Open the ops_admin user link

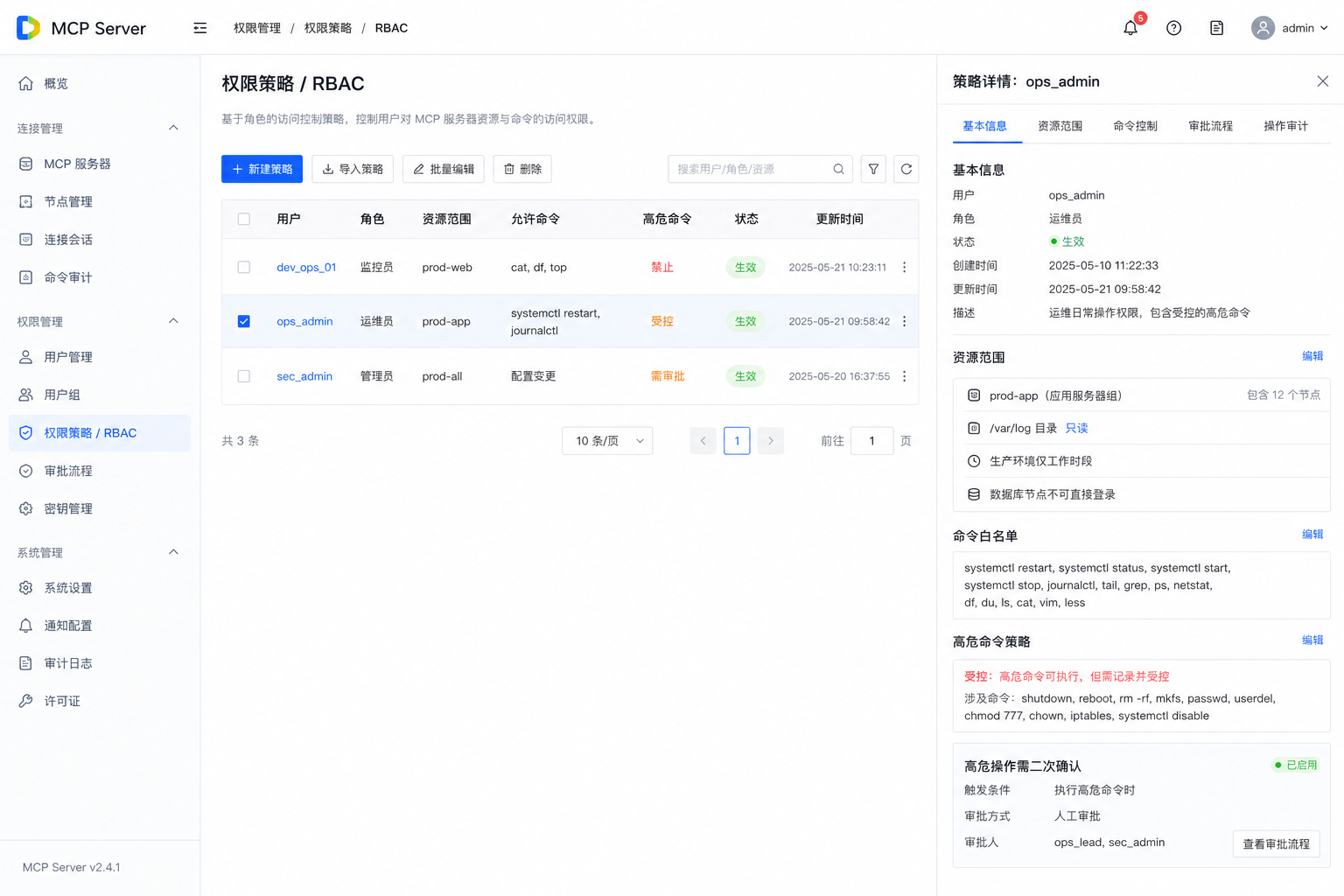click(x=304, y=321)
